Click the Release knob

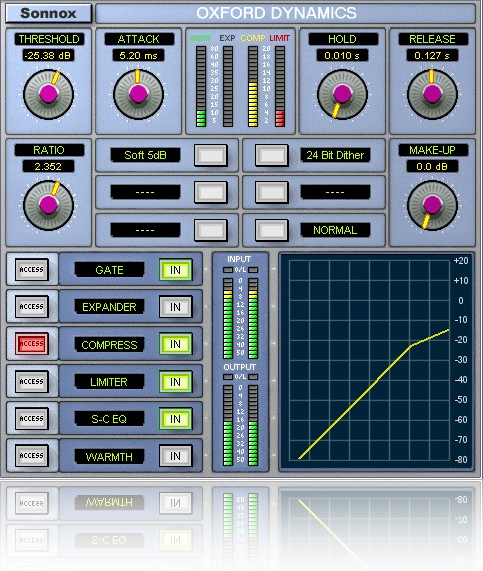[432, 94]
